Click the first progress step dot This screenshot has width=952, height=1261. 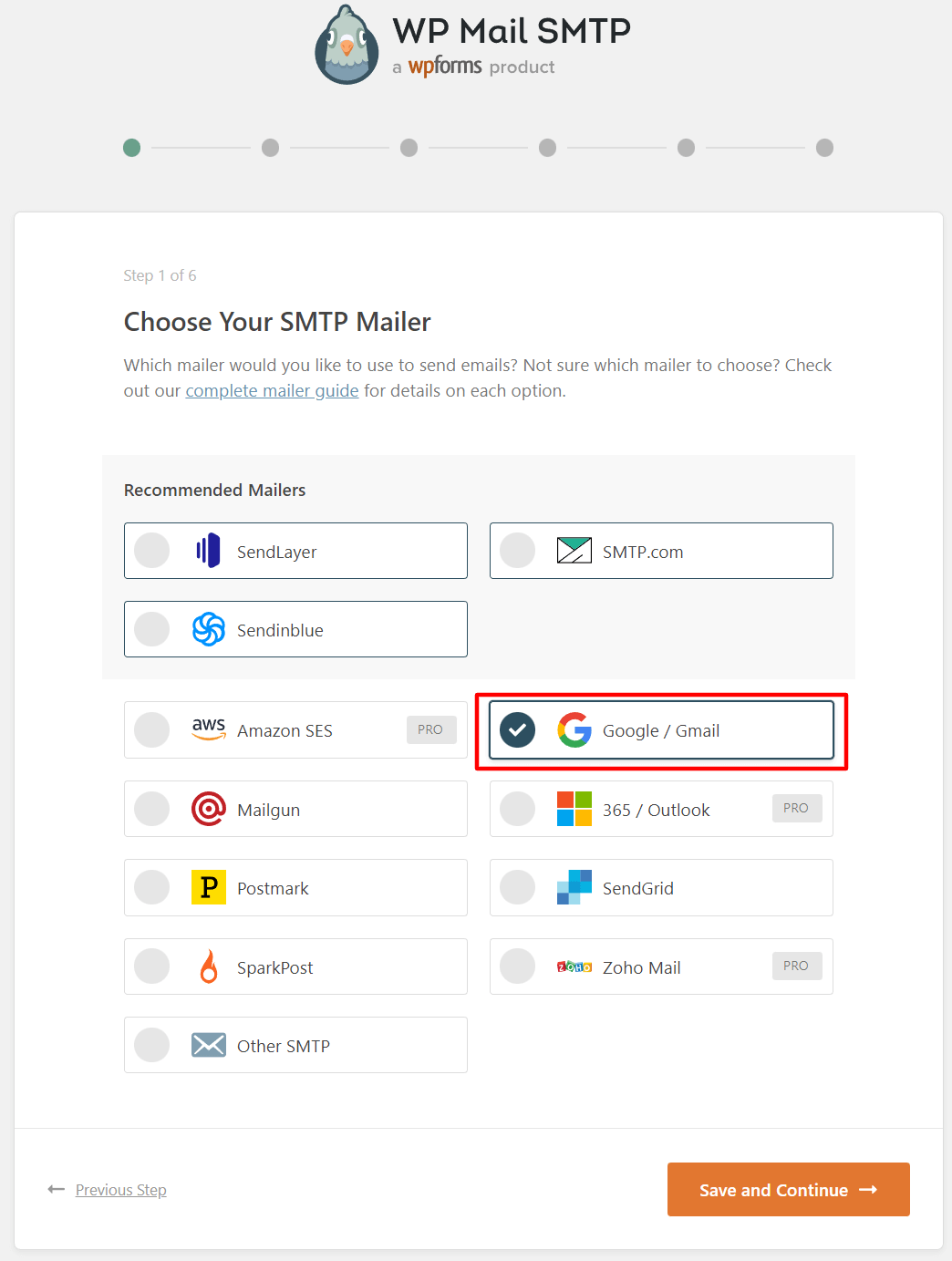[131, 147]
